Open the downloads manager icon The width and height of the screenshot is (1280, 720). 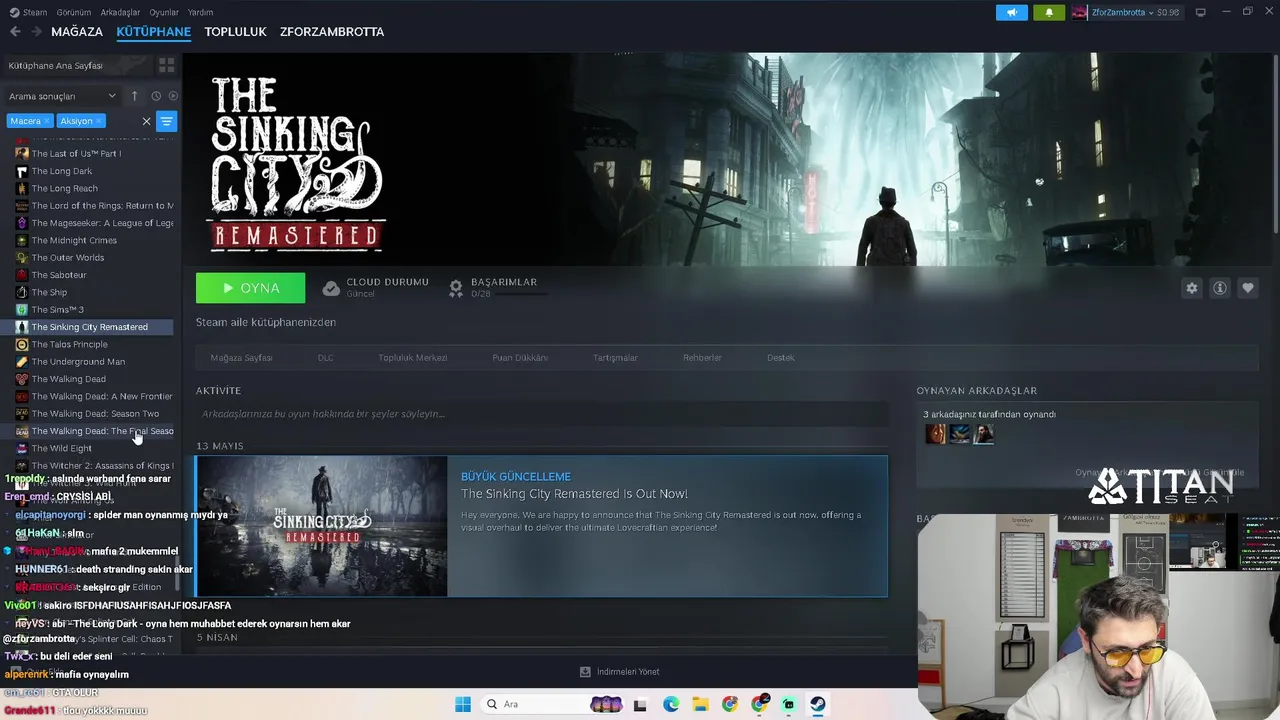[585, 672]
